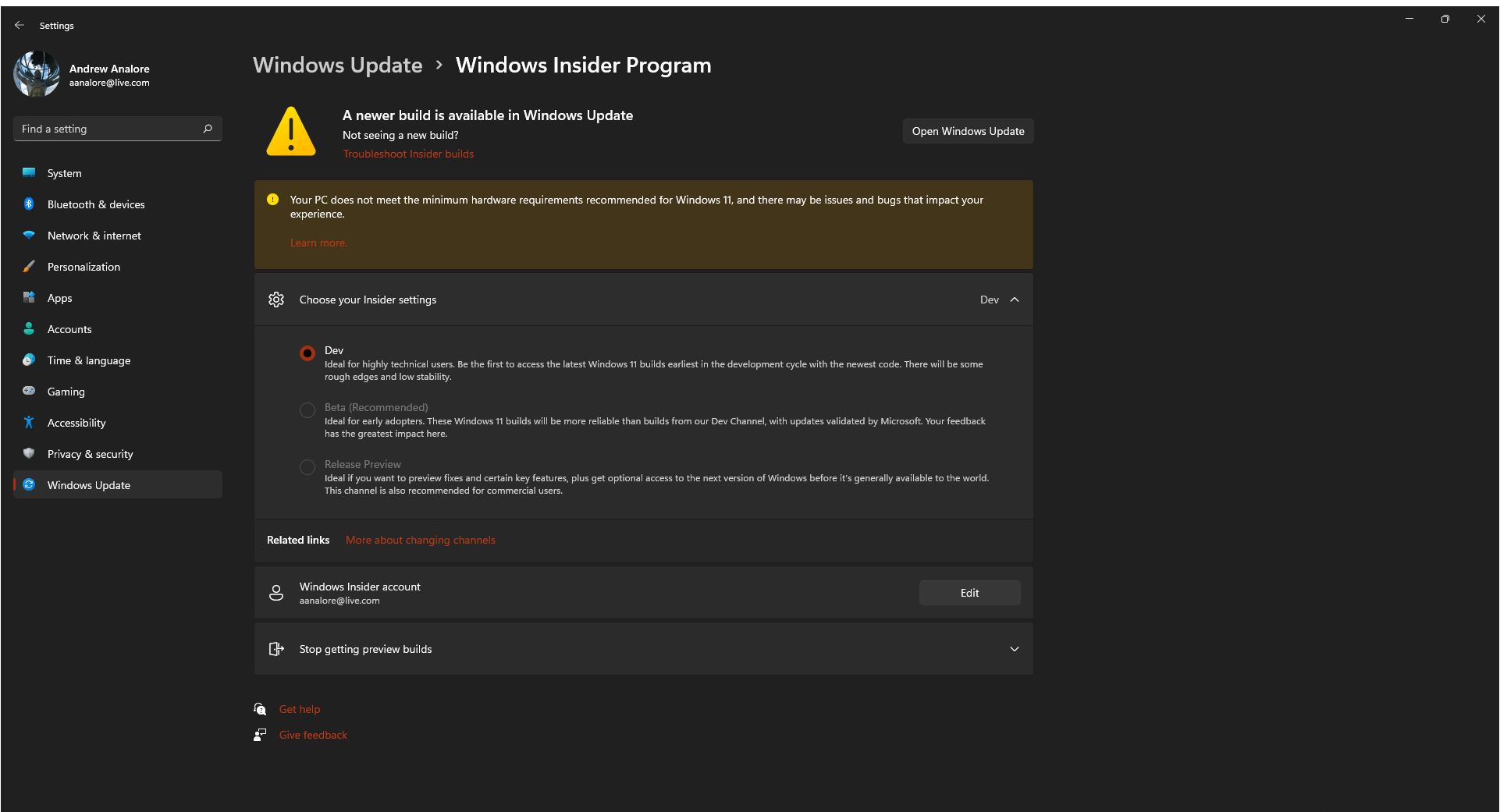
Task: Click the Gaming controller icon
Action: pyautogui.click(x=29, y=391)
